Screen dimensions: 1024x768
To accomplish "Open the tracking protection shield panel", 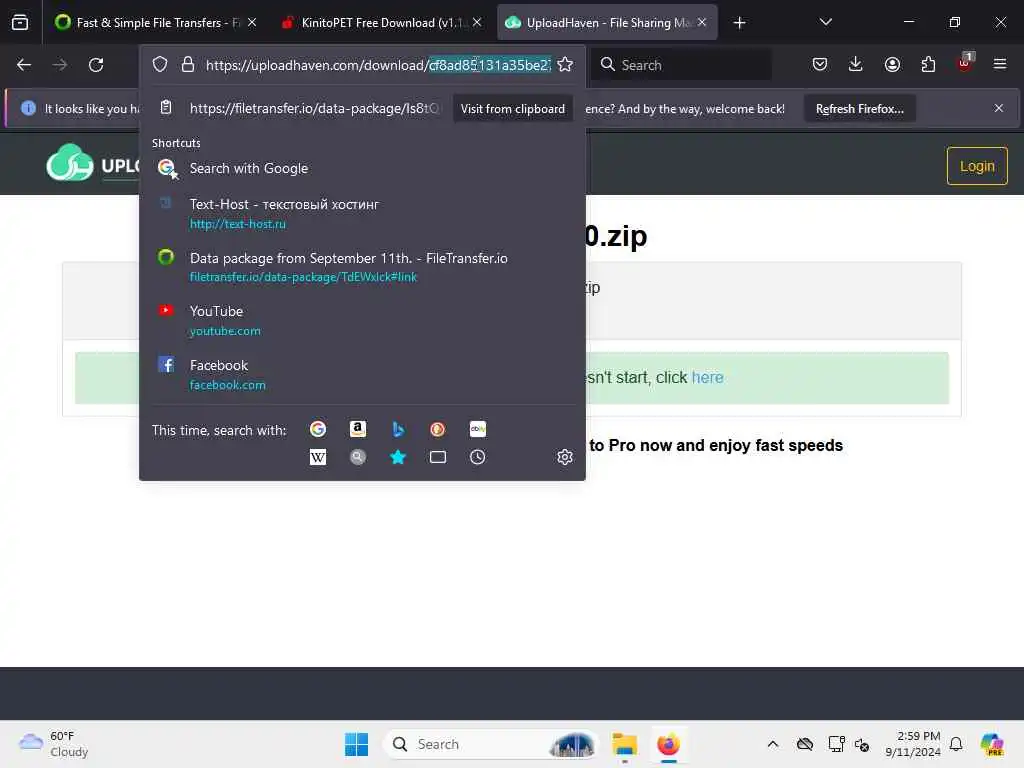I will click(160, 65).
